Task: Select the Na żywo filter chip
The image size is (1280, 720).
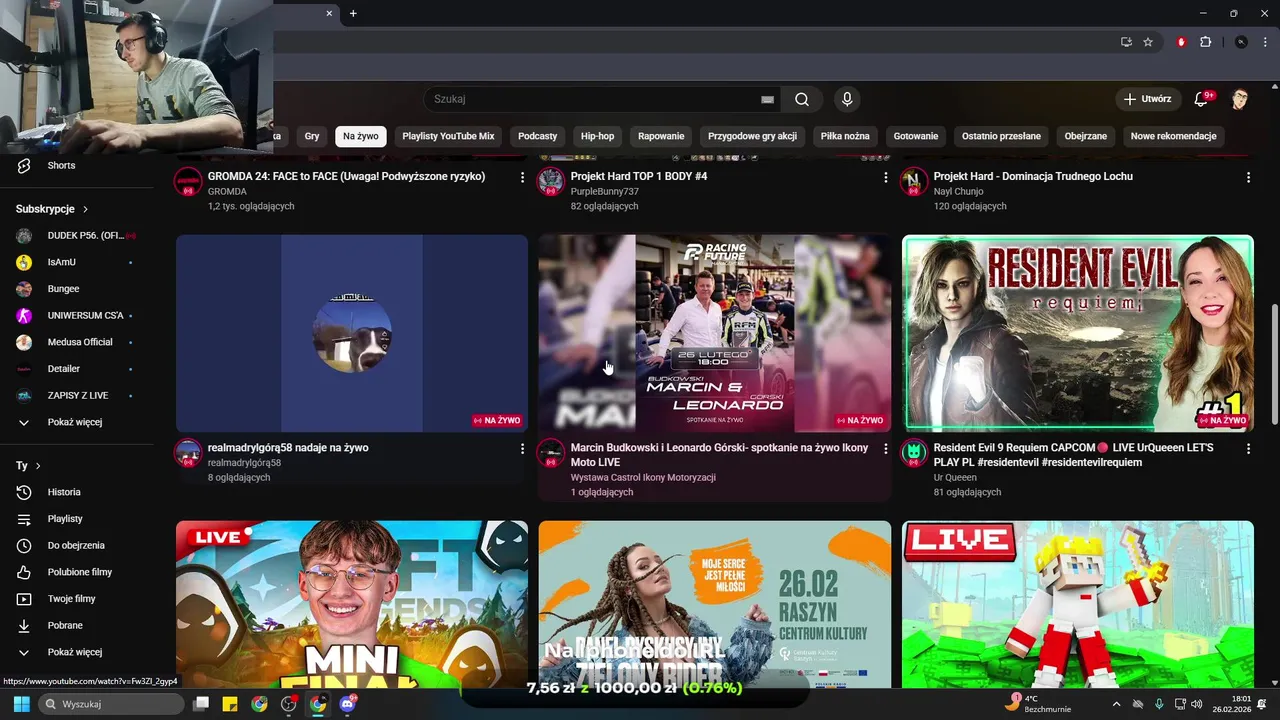Action: tap(361, 136)
